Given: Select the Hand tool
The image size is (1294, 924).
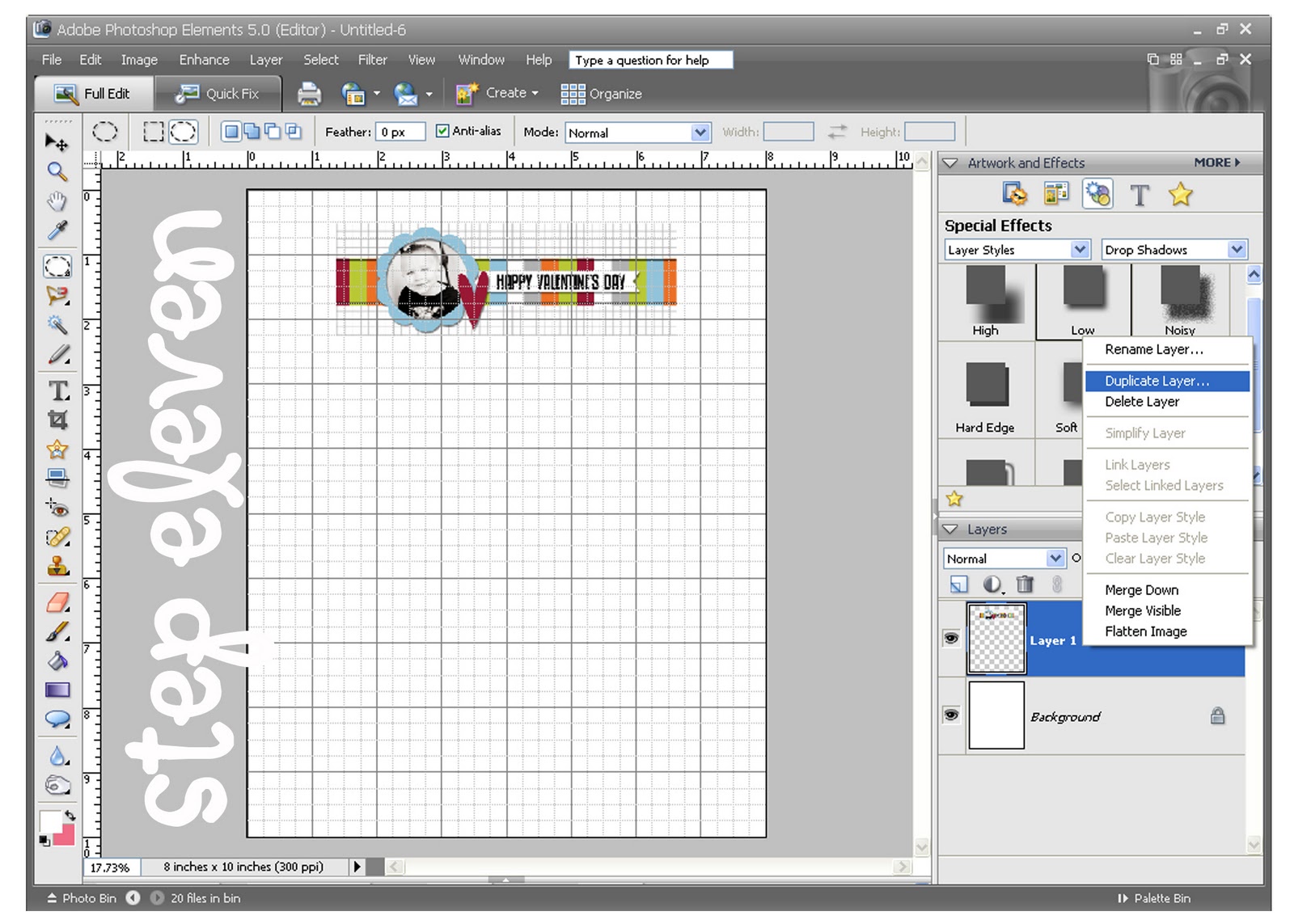Looking at the screenshot, I should (x=57, y=200).
